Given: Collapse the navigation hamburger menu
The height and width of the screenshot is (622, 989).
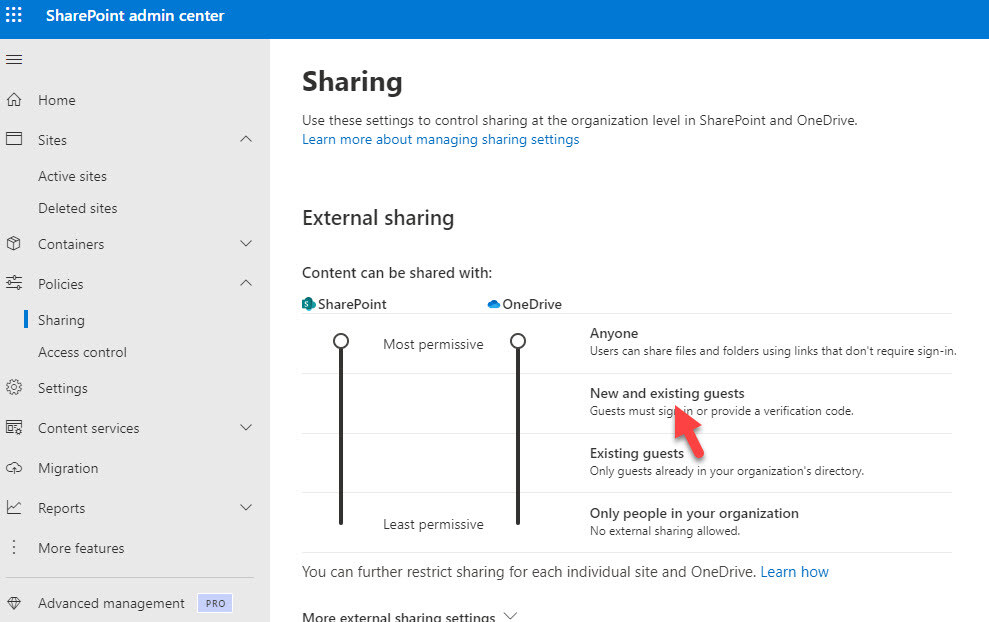Looking at the screenshot, I should 14,60.
